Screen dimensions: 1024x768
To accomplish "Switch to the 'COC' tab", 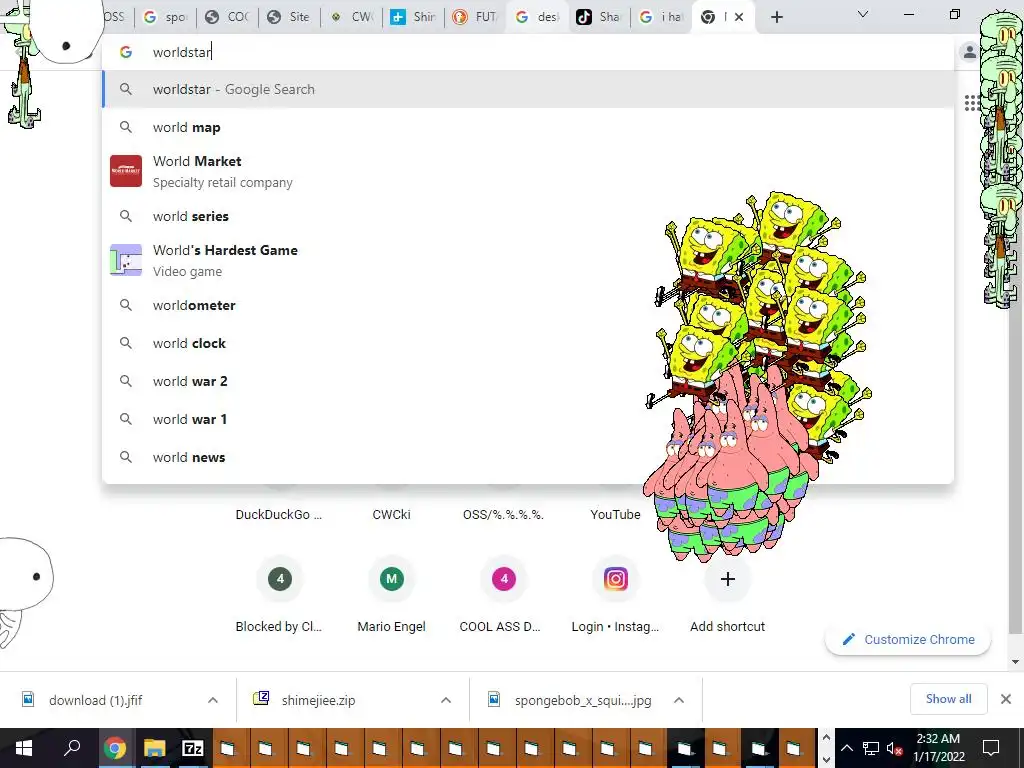I will (227, 17).
